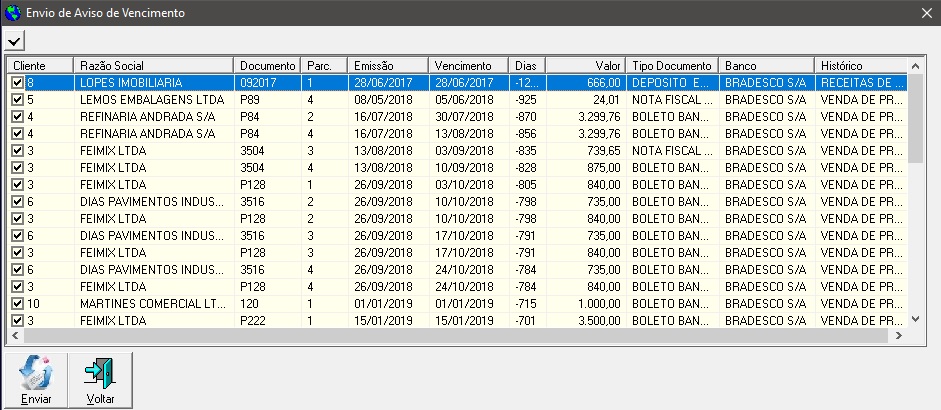Select the Banco column header
This screenshot has height=410, width=941.
click(766, 65)
